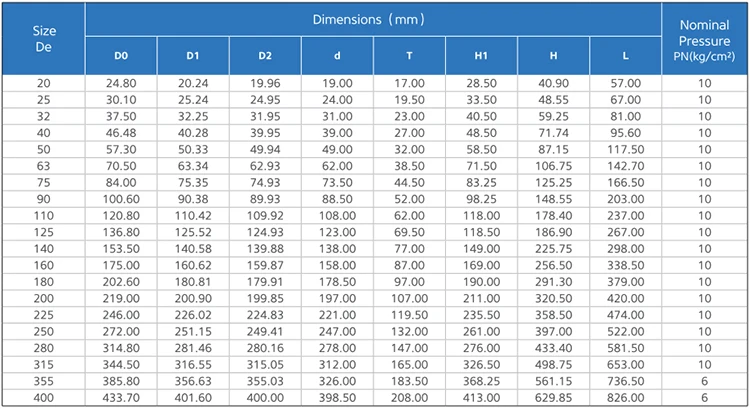Screen dimensions: 750x409
Task: Select the size 400 row label
Action: click(44, 398)
